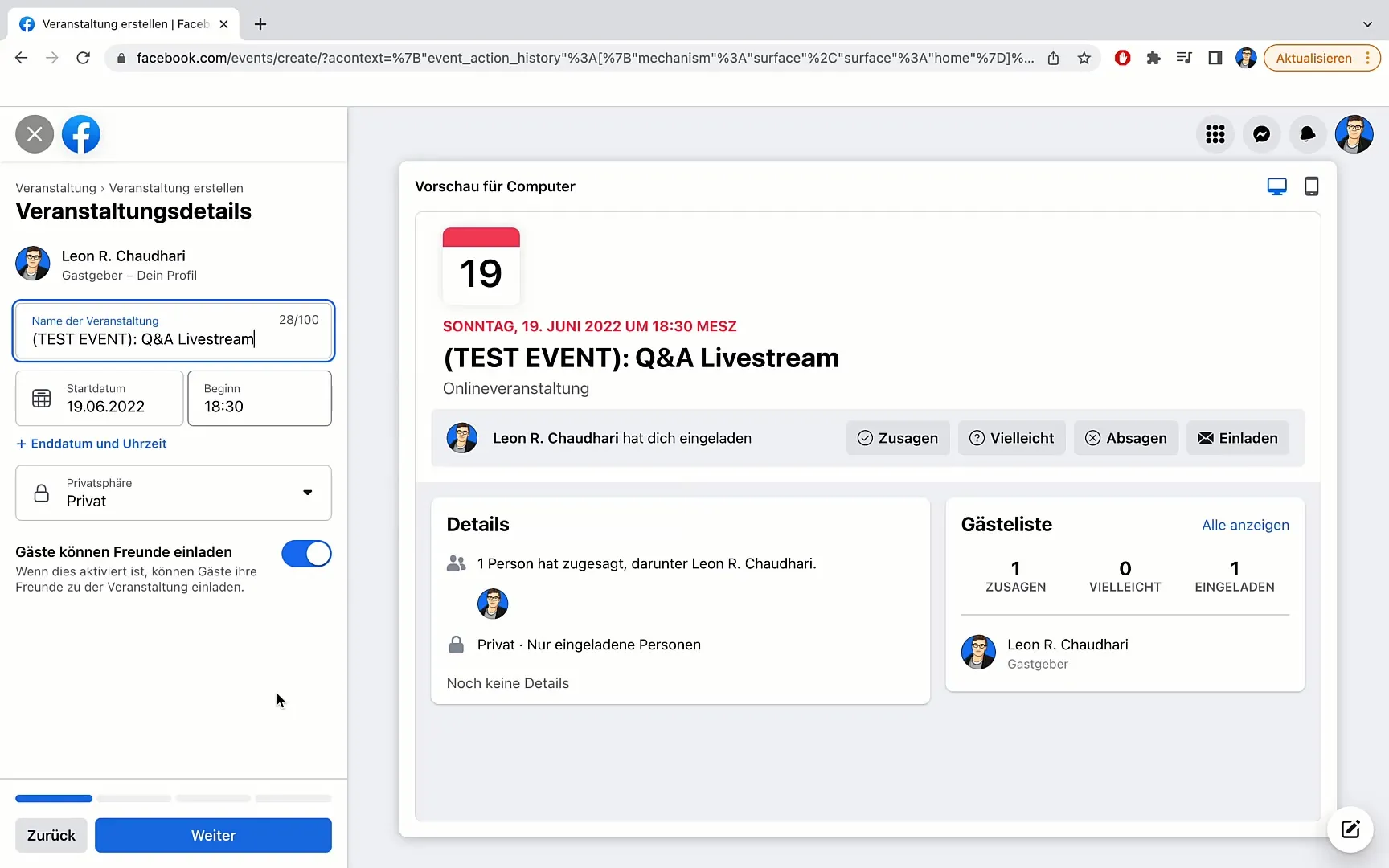Bookmark this page with the star
Image resolution: width=1389 pixels, height=868 pixels.
click(1084, 58)
